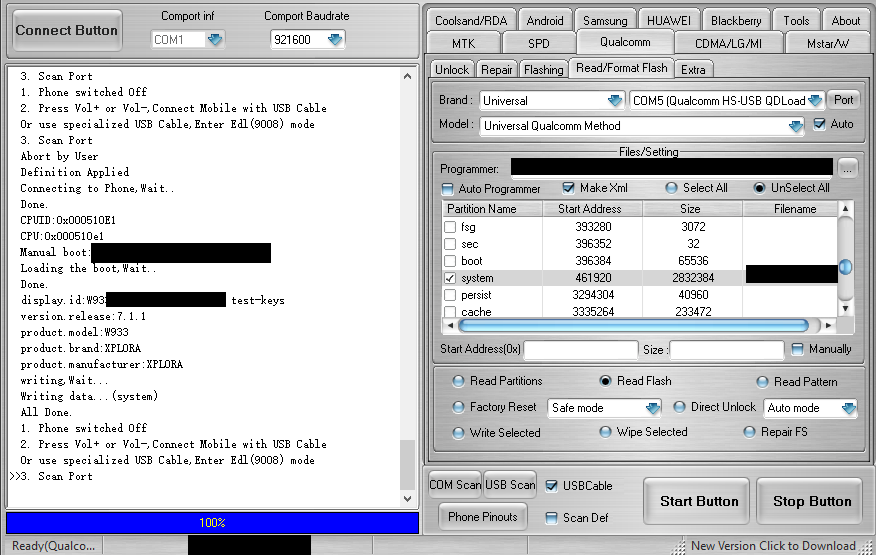This screenshot has height=555, width=876.
Task: Expand the Brand Universal dropdown
Action: click(615, 101)
